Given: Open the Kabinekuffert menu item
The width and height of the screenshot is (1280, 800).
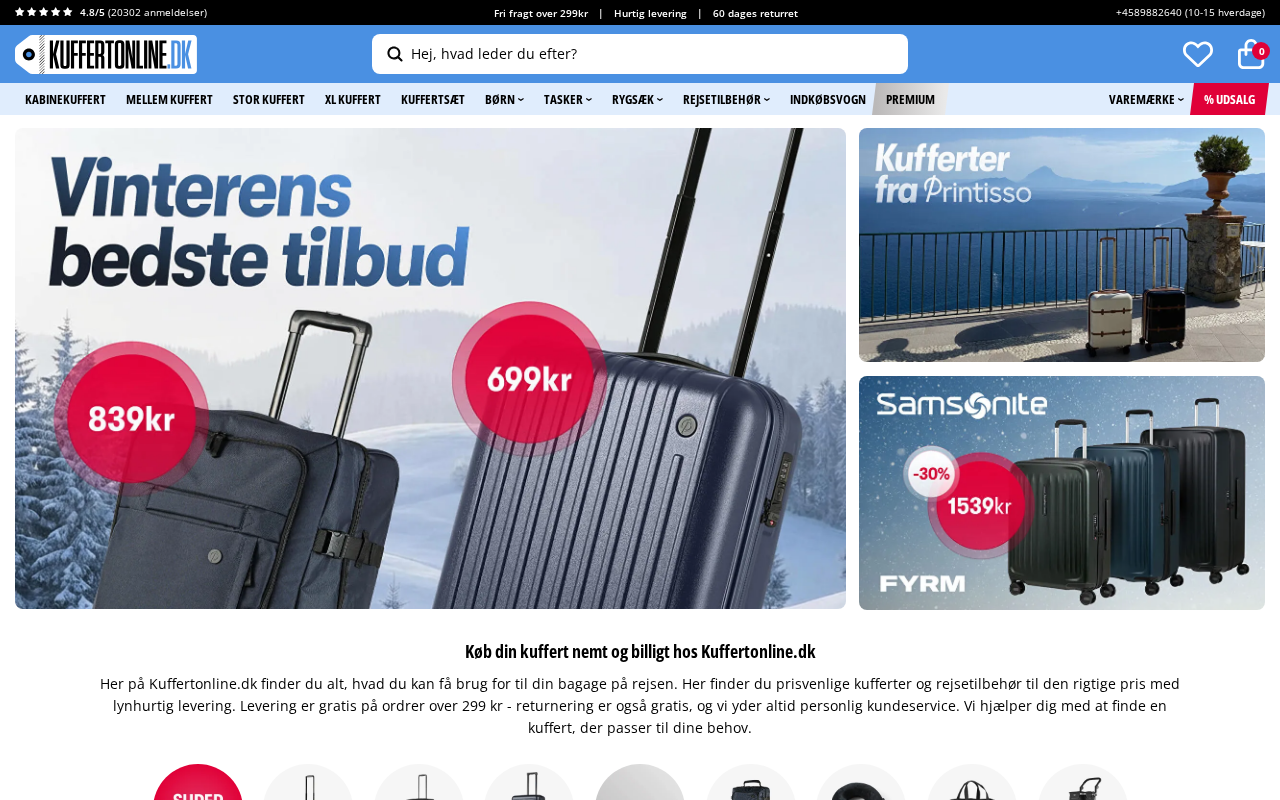Looking at the screenshot, I should [x=65, y=99].
